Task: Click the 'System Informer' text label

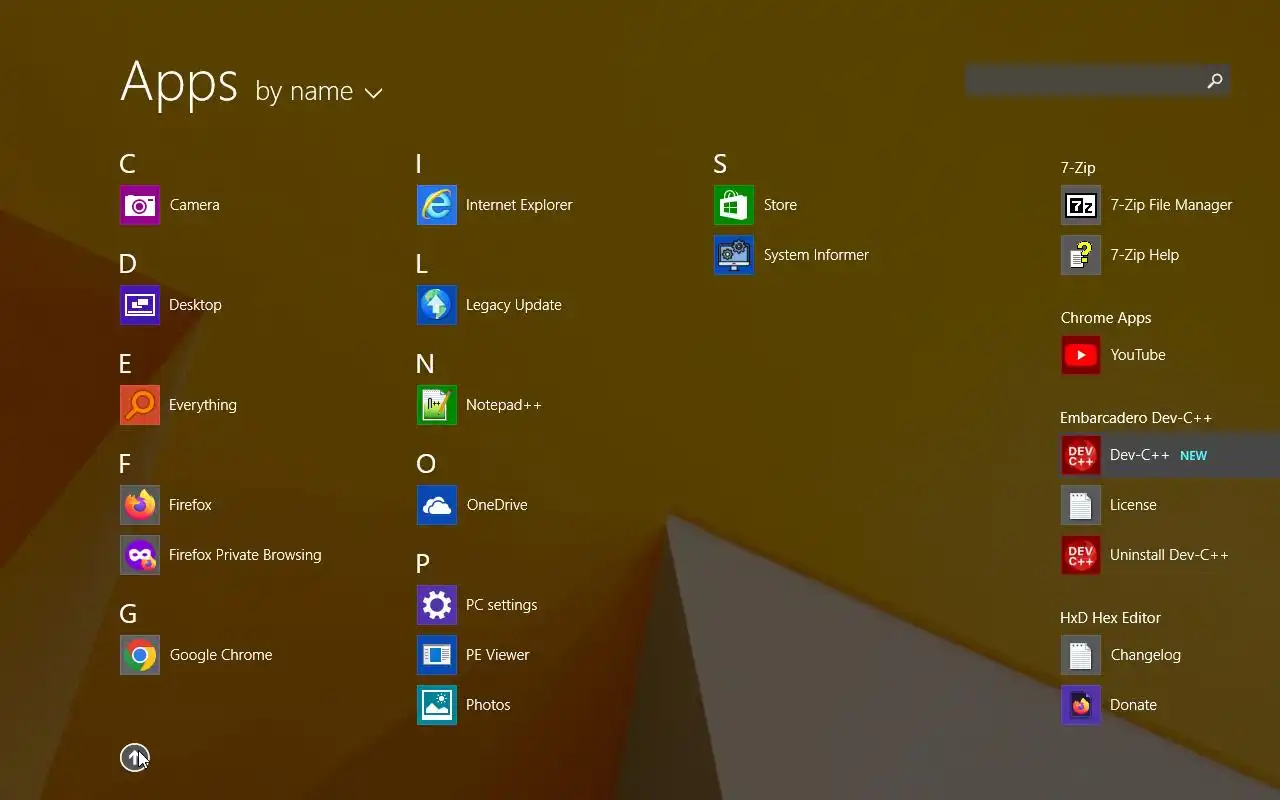Action: pos(816,255)
